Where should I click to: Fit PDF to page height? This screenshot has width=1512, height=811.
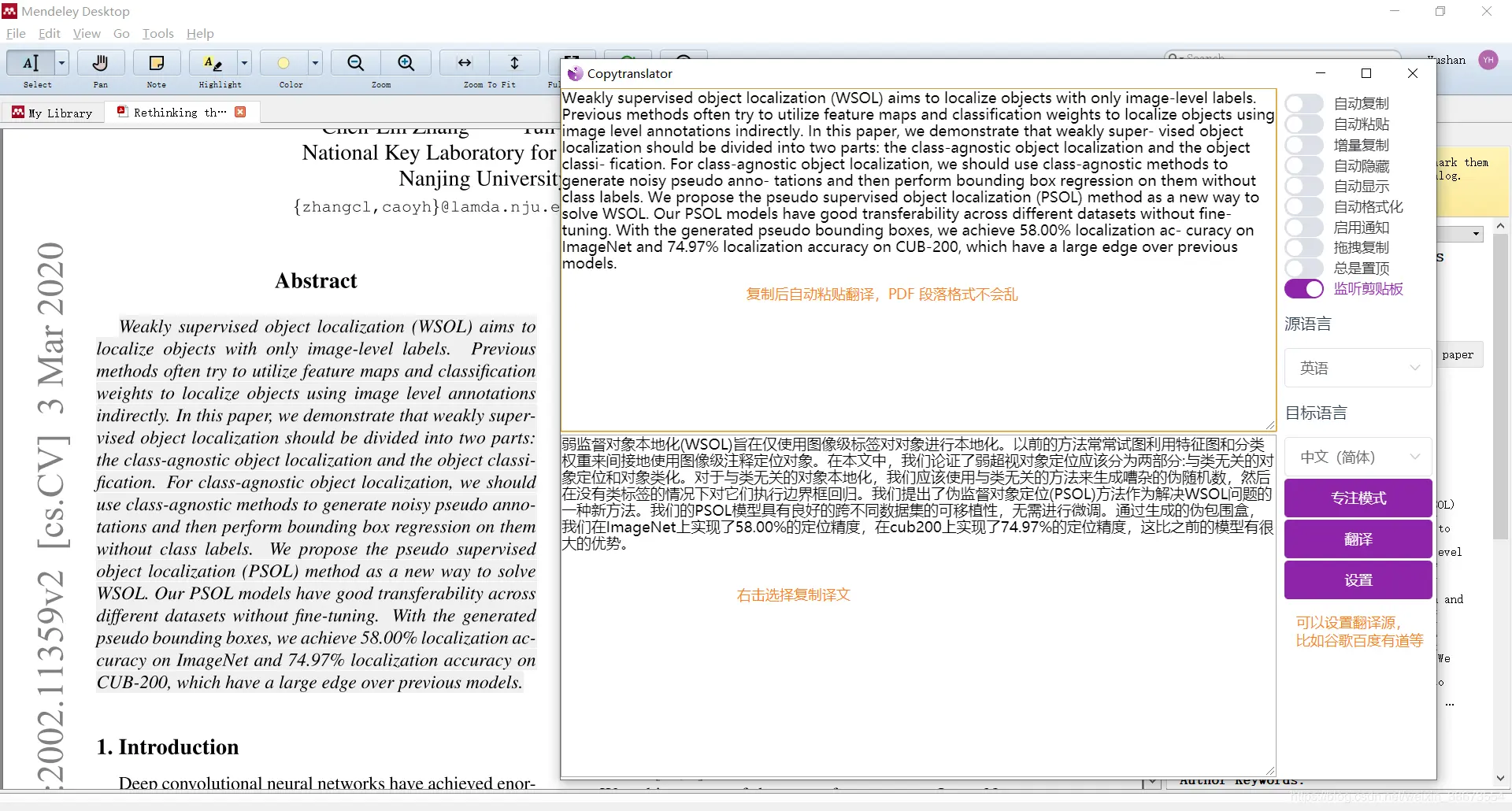pos(515,63)
